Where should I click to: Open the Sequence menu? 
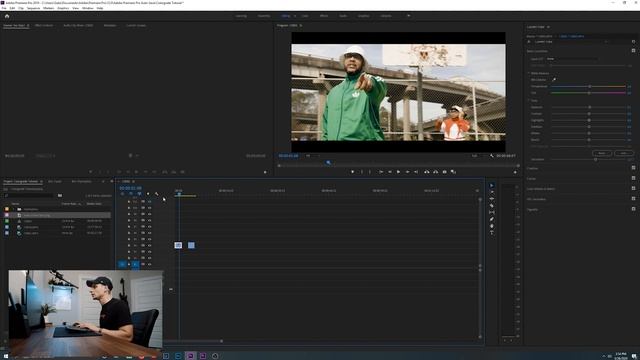pos(33,8)
